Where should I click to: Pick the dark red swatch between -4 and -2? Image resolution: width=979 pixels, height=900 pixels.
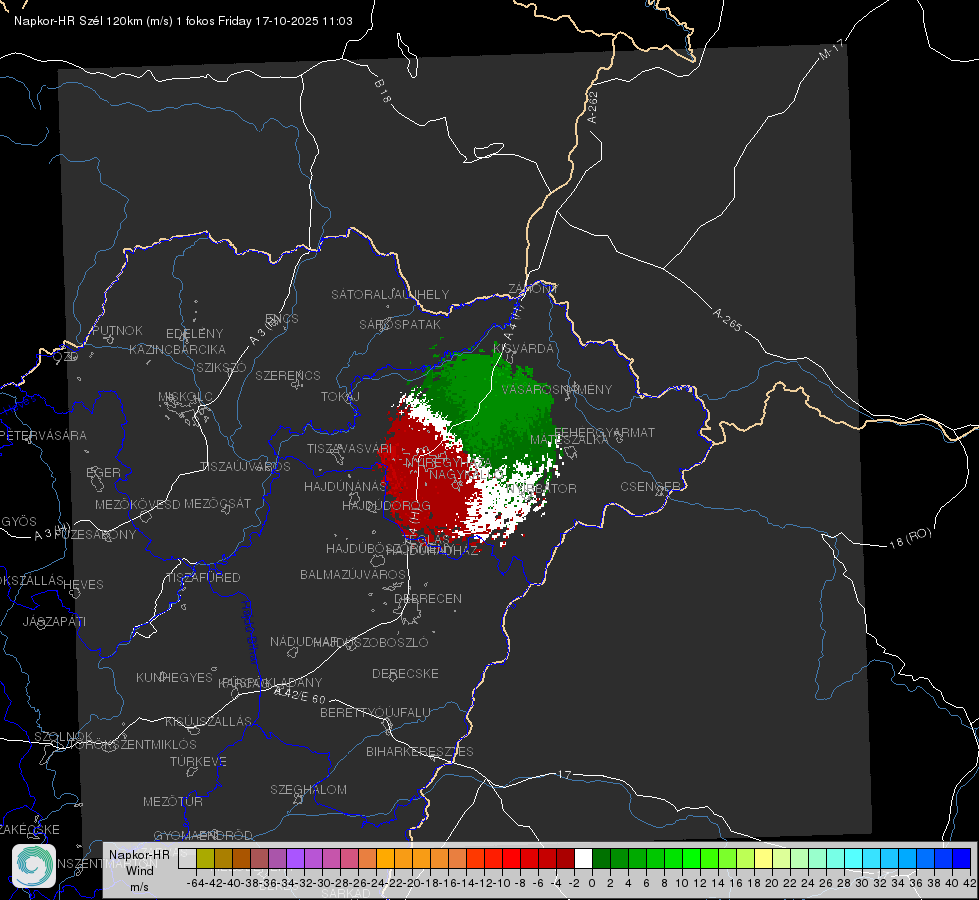[566, 858]
